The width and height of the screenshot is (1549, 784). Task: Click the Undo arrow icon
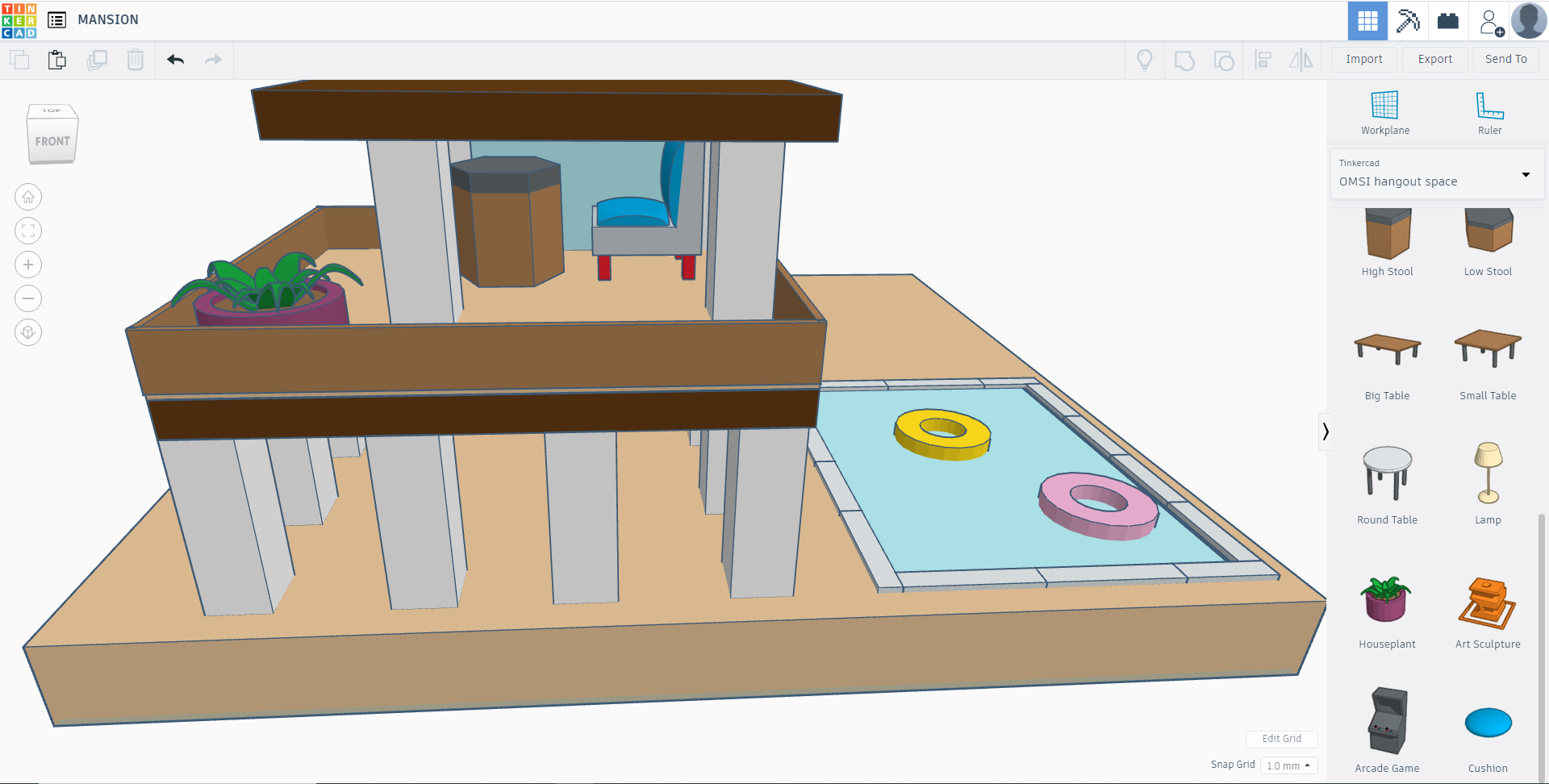coord(176,60)
